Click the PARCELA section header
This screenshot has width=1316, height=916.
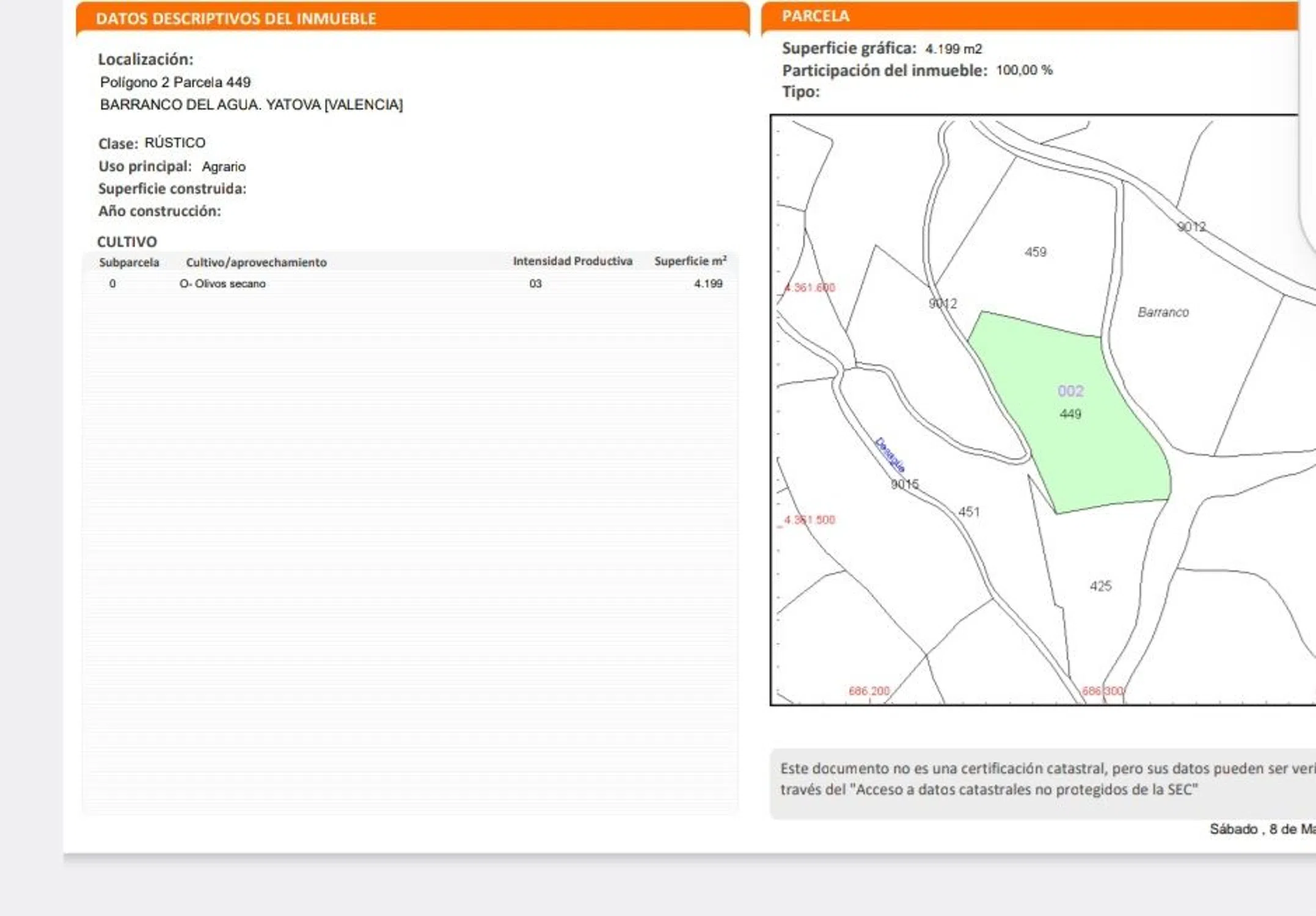(815, 16)
